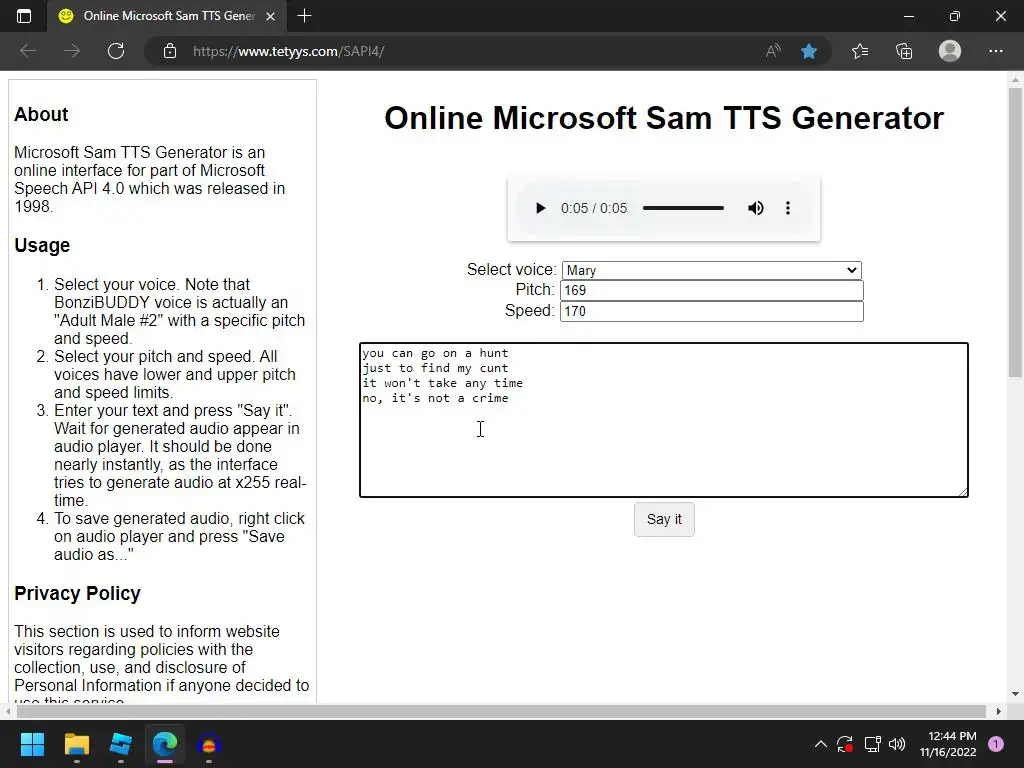The image size is (1024, 768).
Task: View site security lock information
Action: (170, 51)
